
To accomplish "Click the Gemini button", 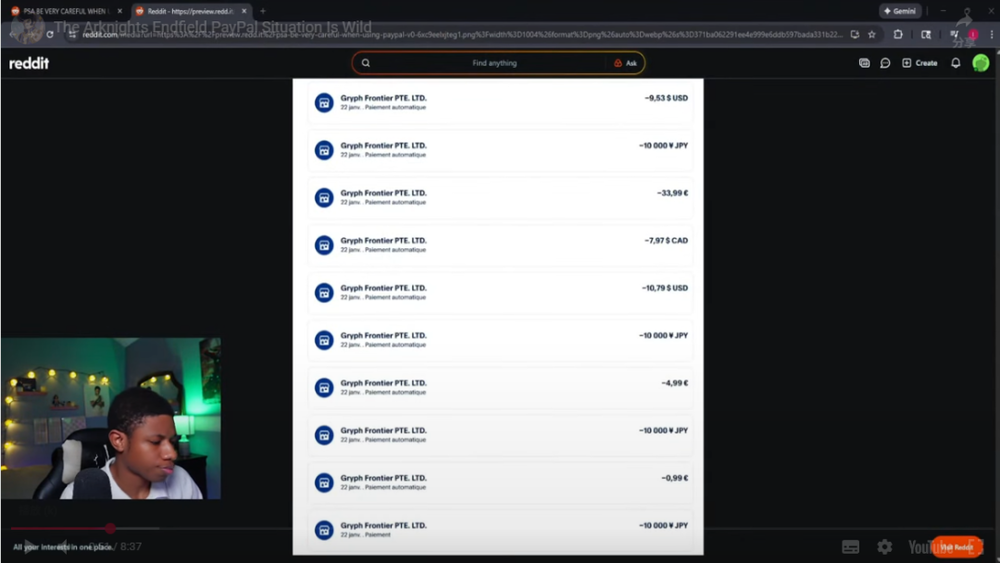I will 900,11.
